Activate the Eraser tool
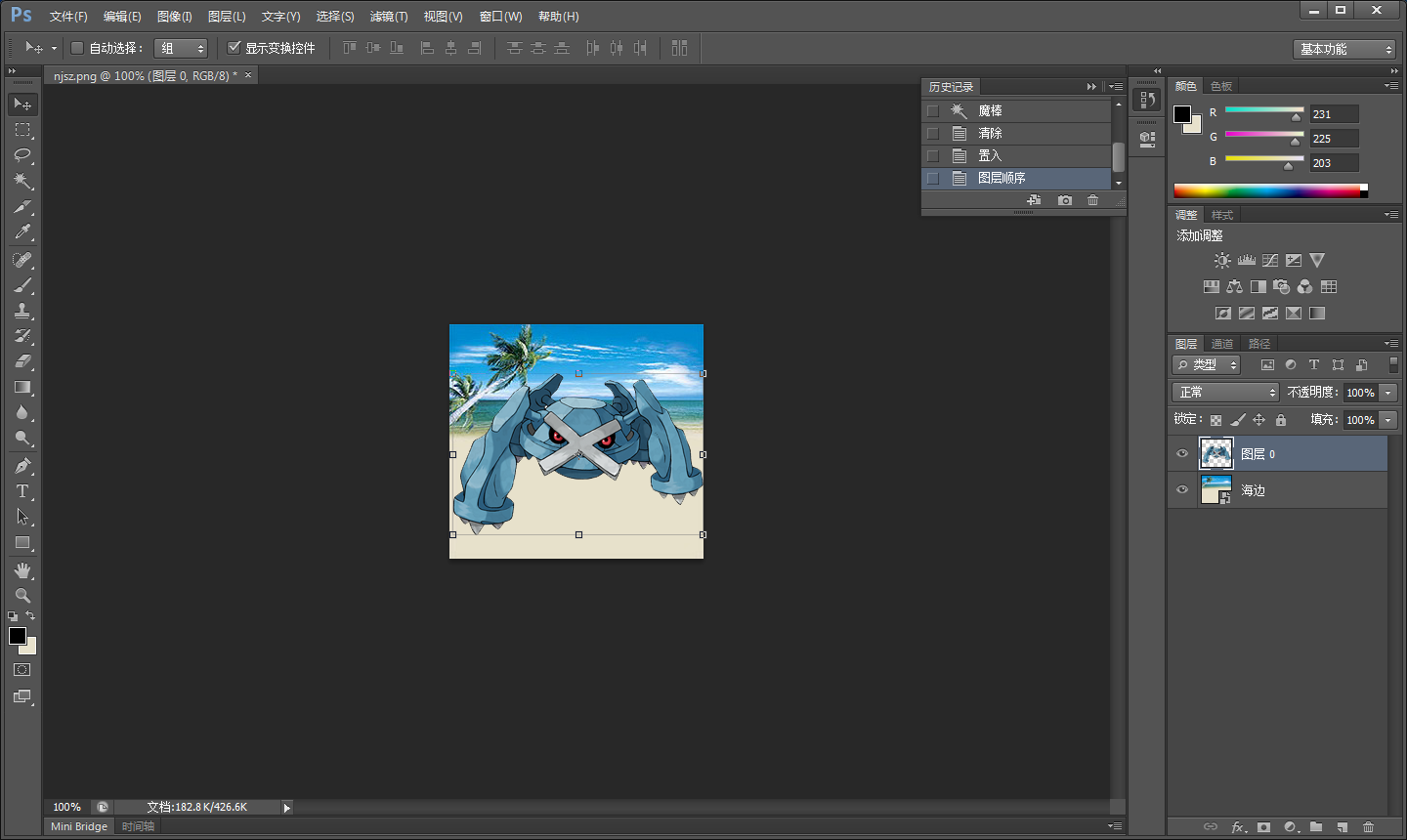The width and height of the screenshot is (1407, 840). (x=22, y=361)
